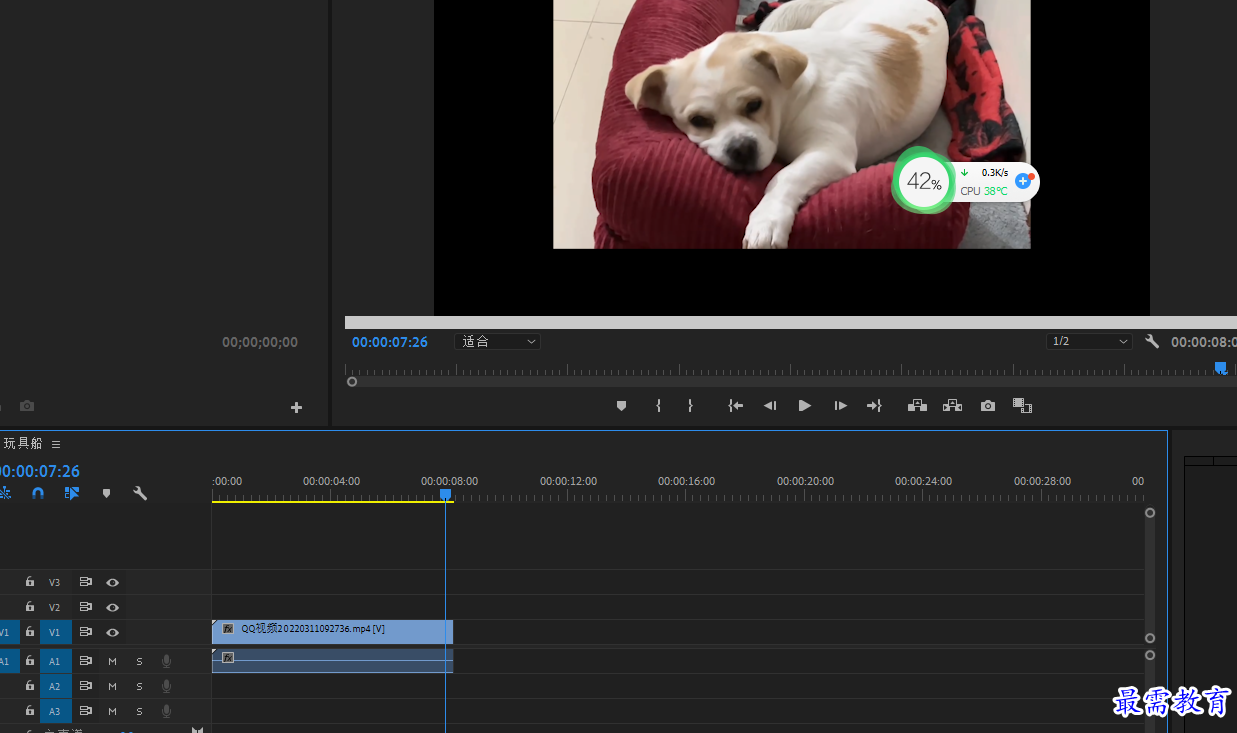Toggle sync lock for V1
The image size is (1237, 733).
point(86,632)
